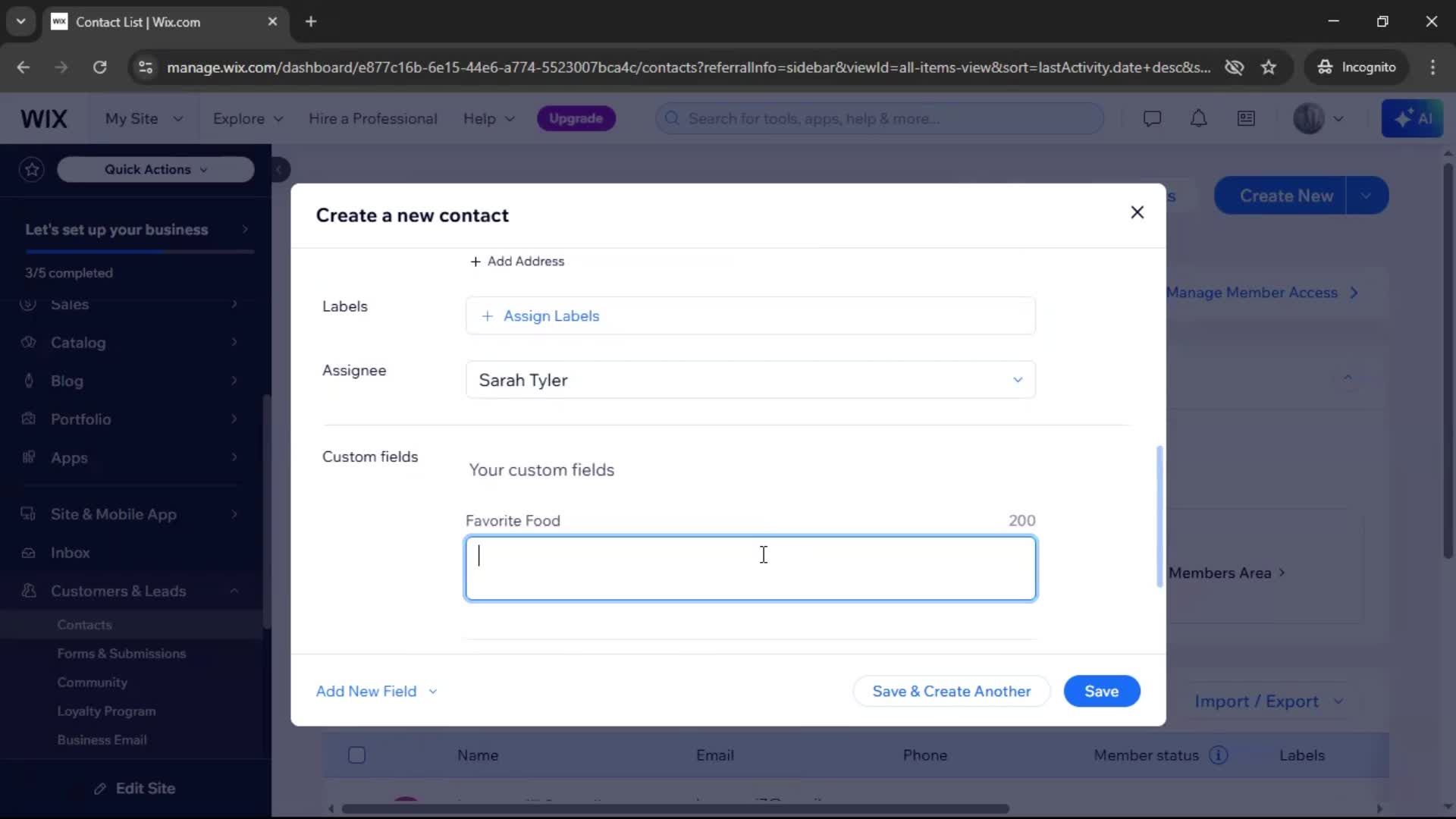Click the Customers & Leads icon
Image resolution: width=1456 pixels, height=819 pixels.
[29, 591]
